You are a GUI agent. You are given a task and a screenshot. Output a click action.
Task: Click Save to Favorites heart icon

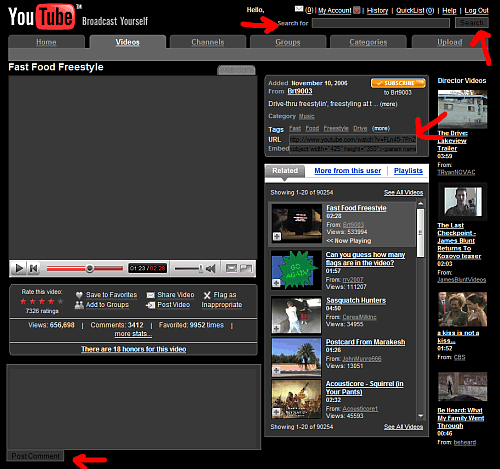coord(79,295)
